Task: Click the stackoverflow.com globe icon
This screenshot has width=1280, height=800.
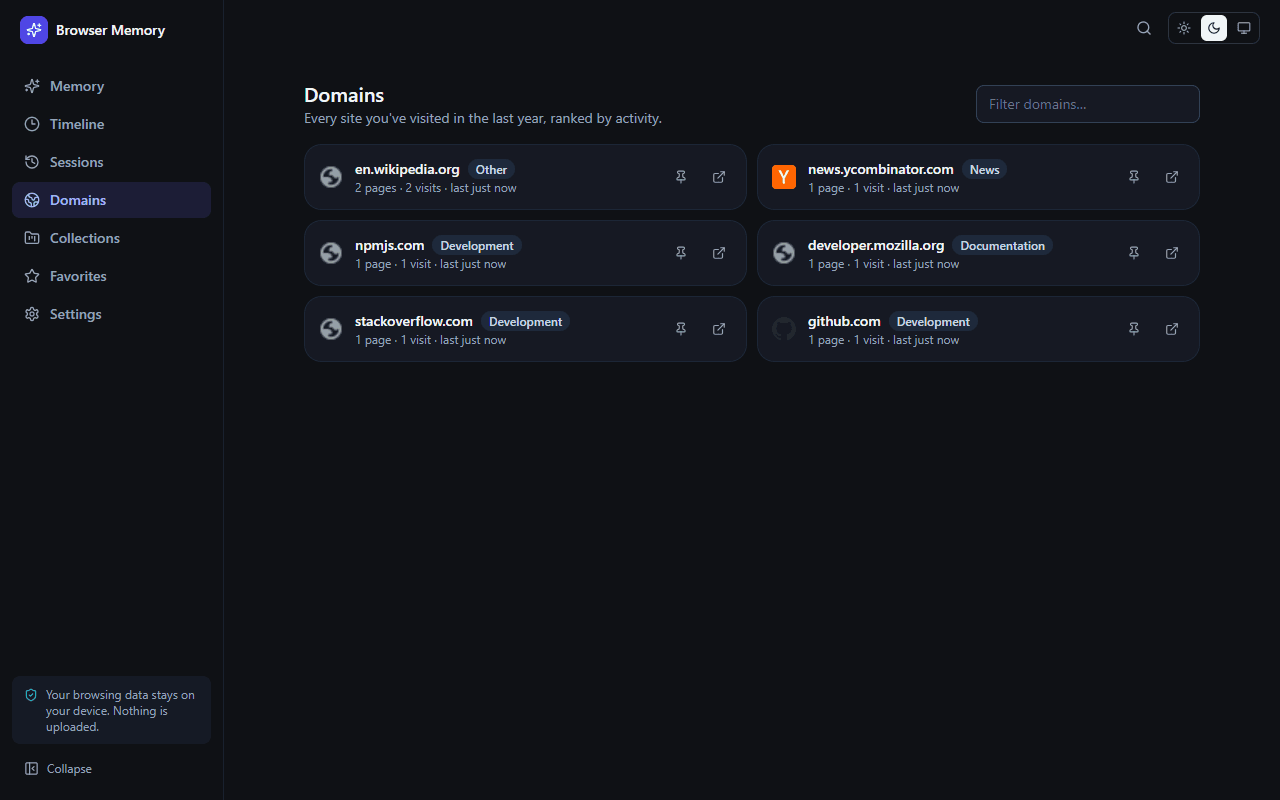Action: pyautogui.click(x=331, y=329)
